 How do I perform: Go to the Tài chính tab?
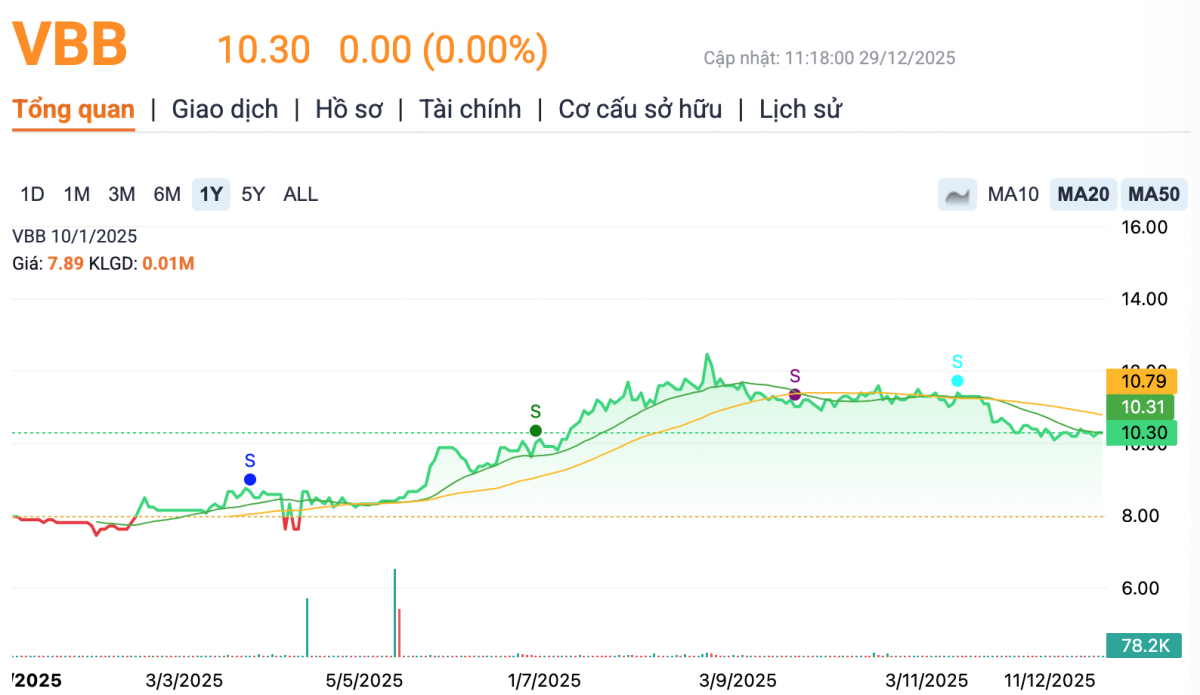click(x=470, y=109)
